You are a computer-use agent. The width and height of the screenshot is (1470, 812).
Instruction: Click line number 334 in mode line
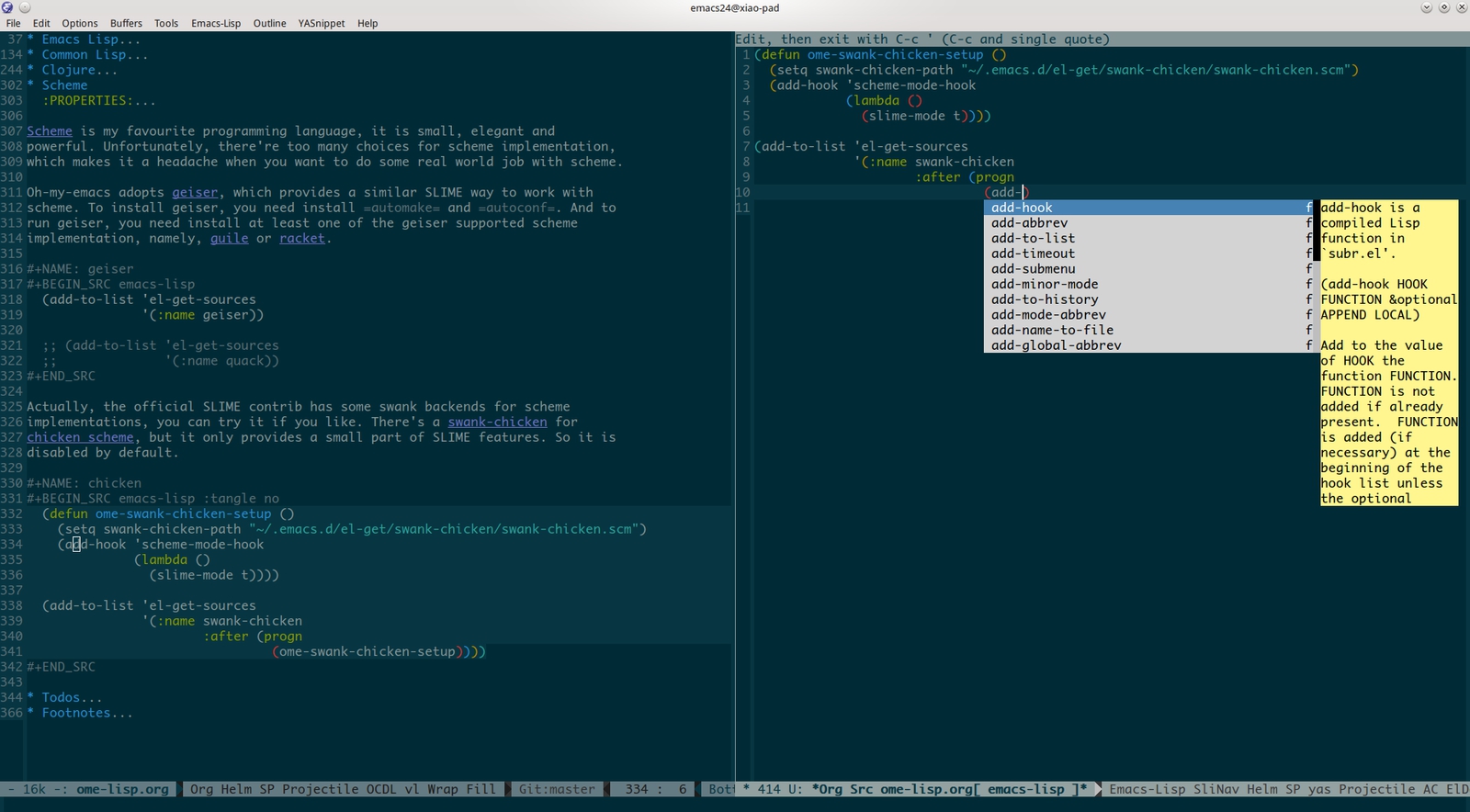click(x=637, y=789)
